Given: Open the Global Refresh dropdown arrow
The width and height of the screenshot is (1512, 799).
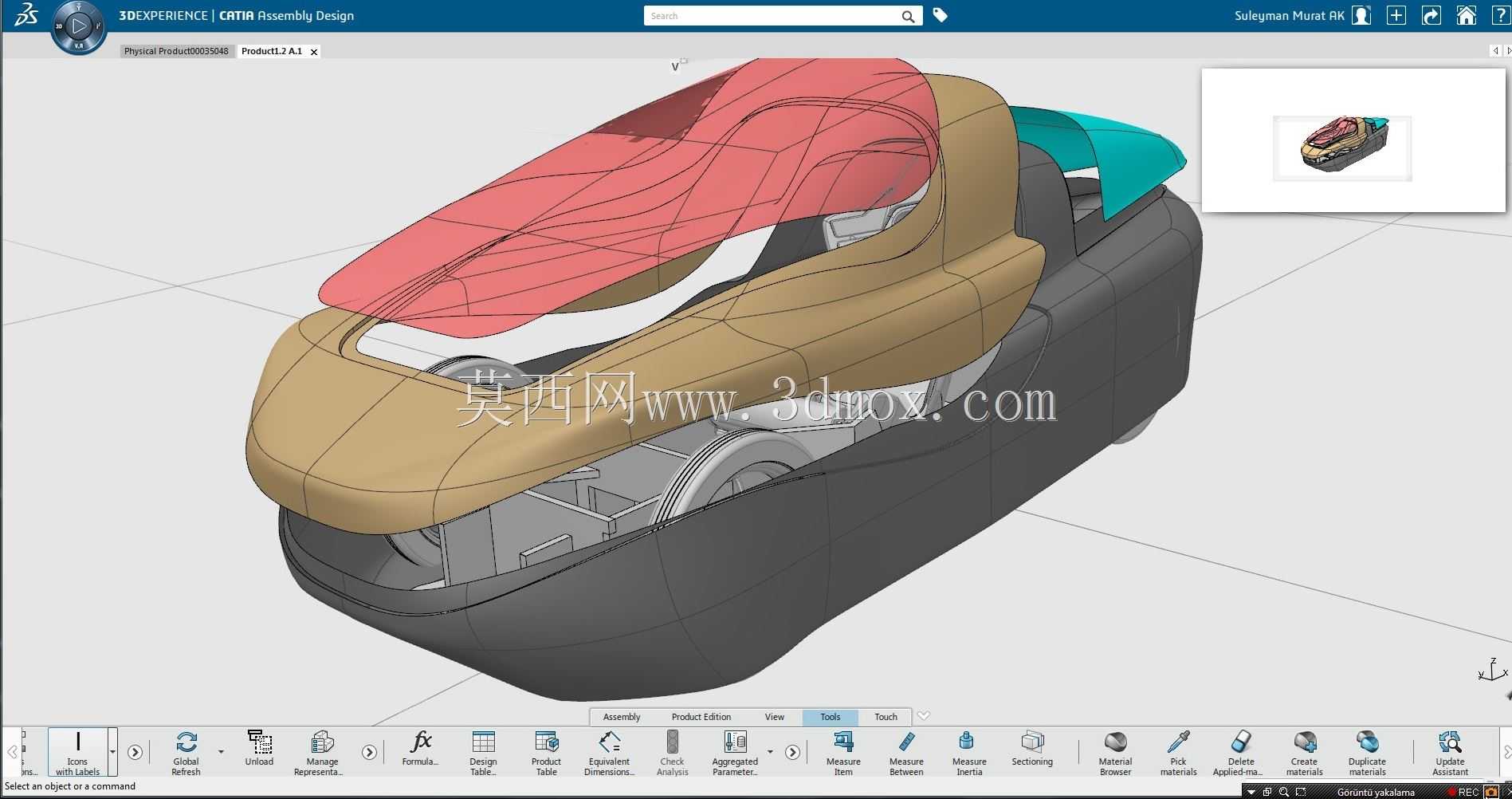Looking at the screenshot, I should [221, 752].
